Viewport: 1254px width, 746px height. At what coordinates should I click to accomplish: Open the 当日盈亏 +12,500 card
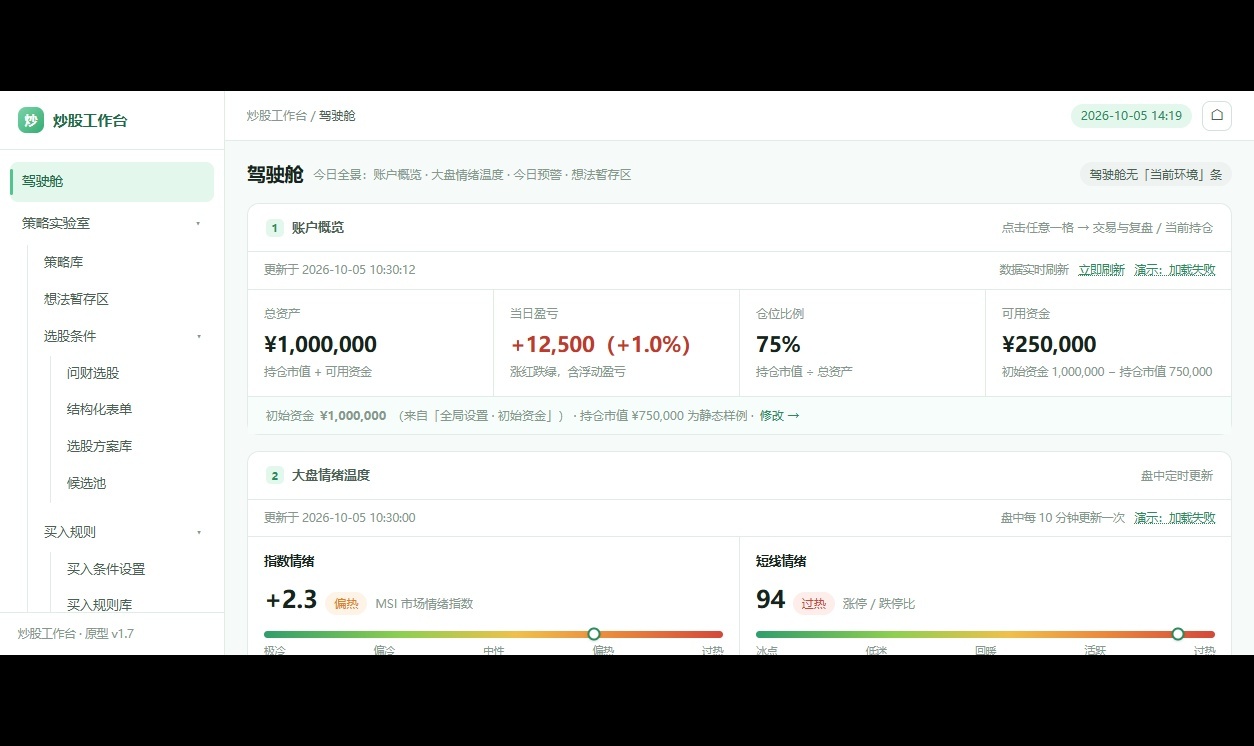(617, 343)
